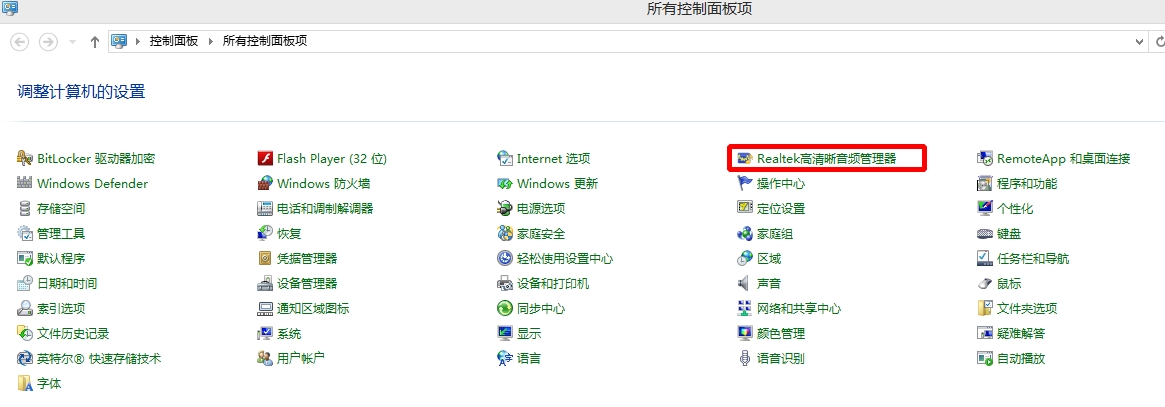
Task: Open the address bar history dropdown
Action: (x=1140, y=42)
